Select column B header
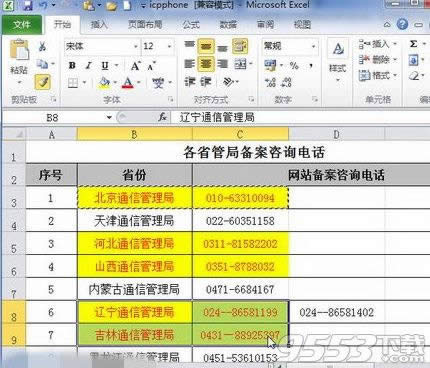The height and width of the screenshot is (368, 430). click(134, 135)
